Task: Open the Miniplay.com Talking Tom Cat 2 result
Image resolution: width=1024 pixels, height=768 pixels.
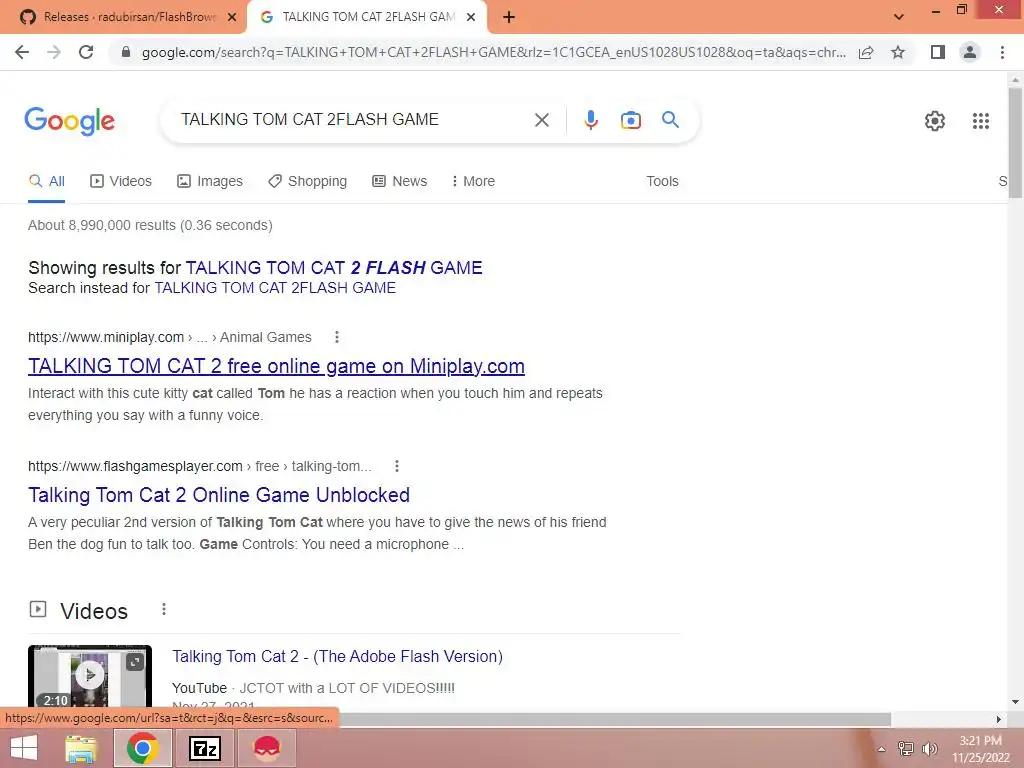Action: point(276,366)
